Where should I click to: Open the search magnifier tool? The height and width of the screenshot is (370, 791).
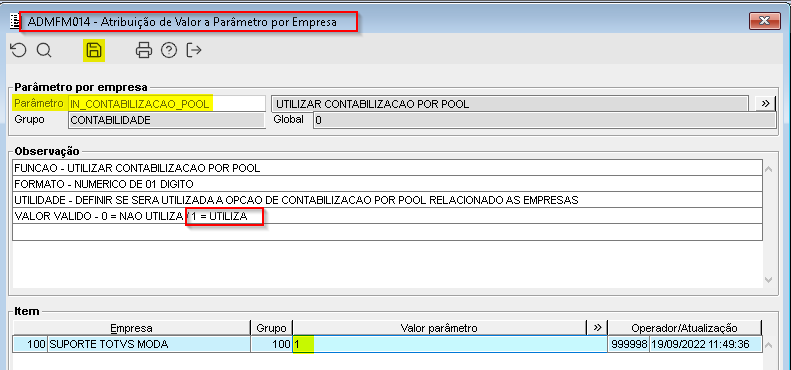point(44,50)
